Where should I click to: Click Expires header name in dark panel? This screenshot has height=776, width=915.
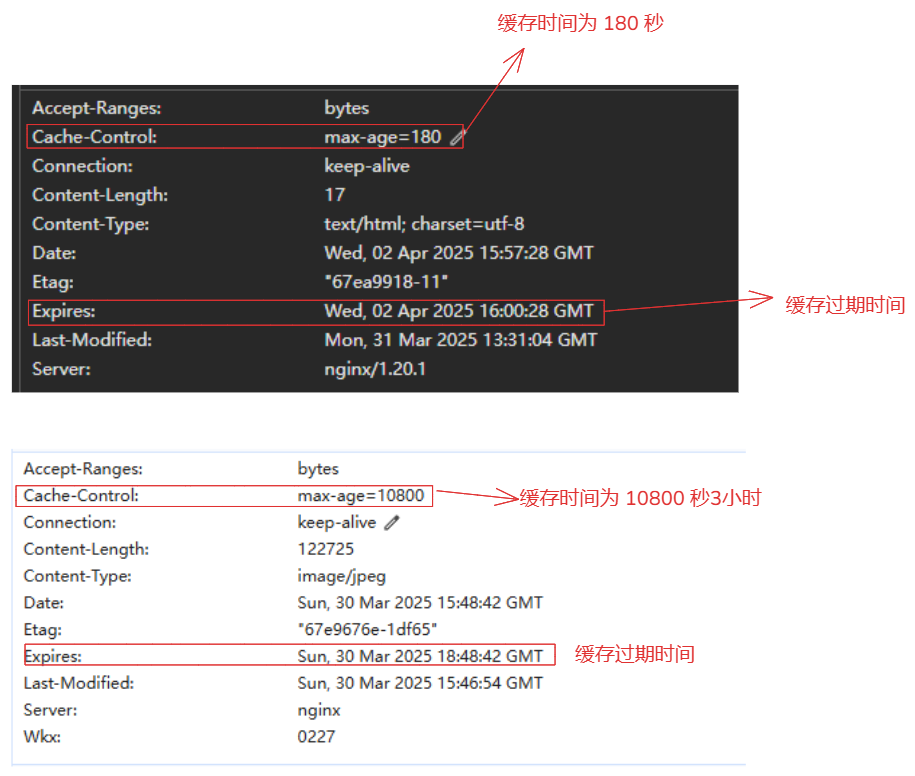click(64, 311)
